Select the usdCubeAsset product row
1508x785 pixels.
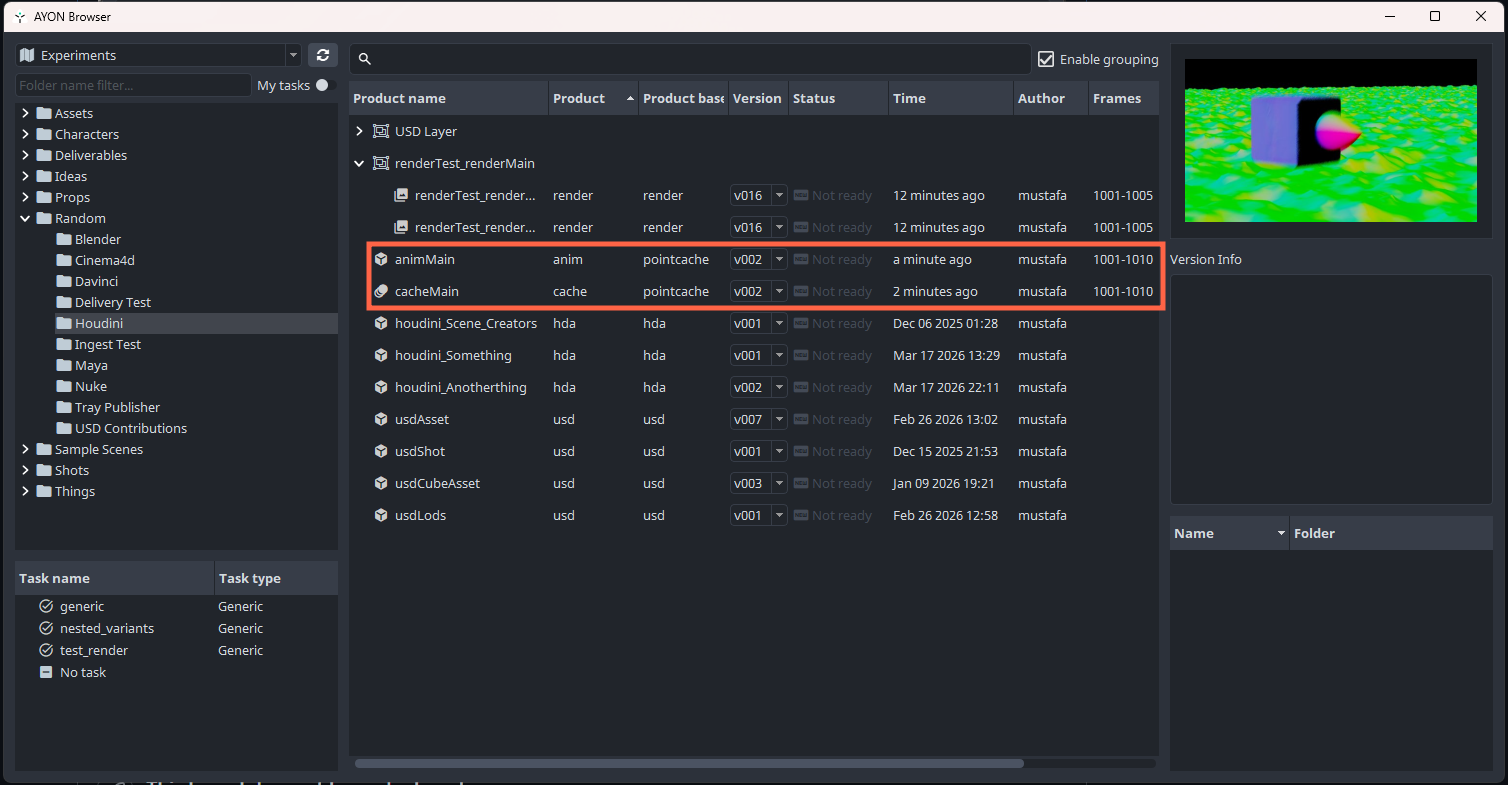coord(437,483)
